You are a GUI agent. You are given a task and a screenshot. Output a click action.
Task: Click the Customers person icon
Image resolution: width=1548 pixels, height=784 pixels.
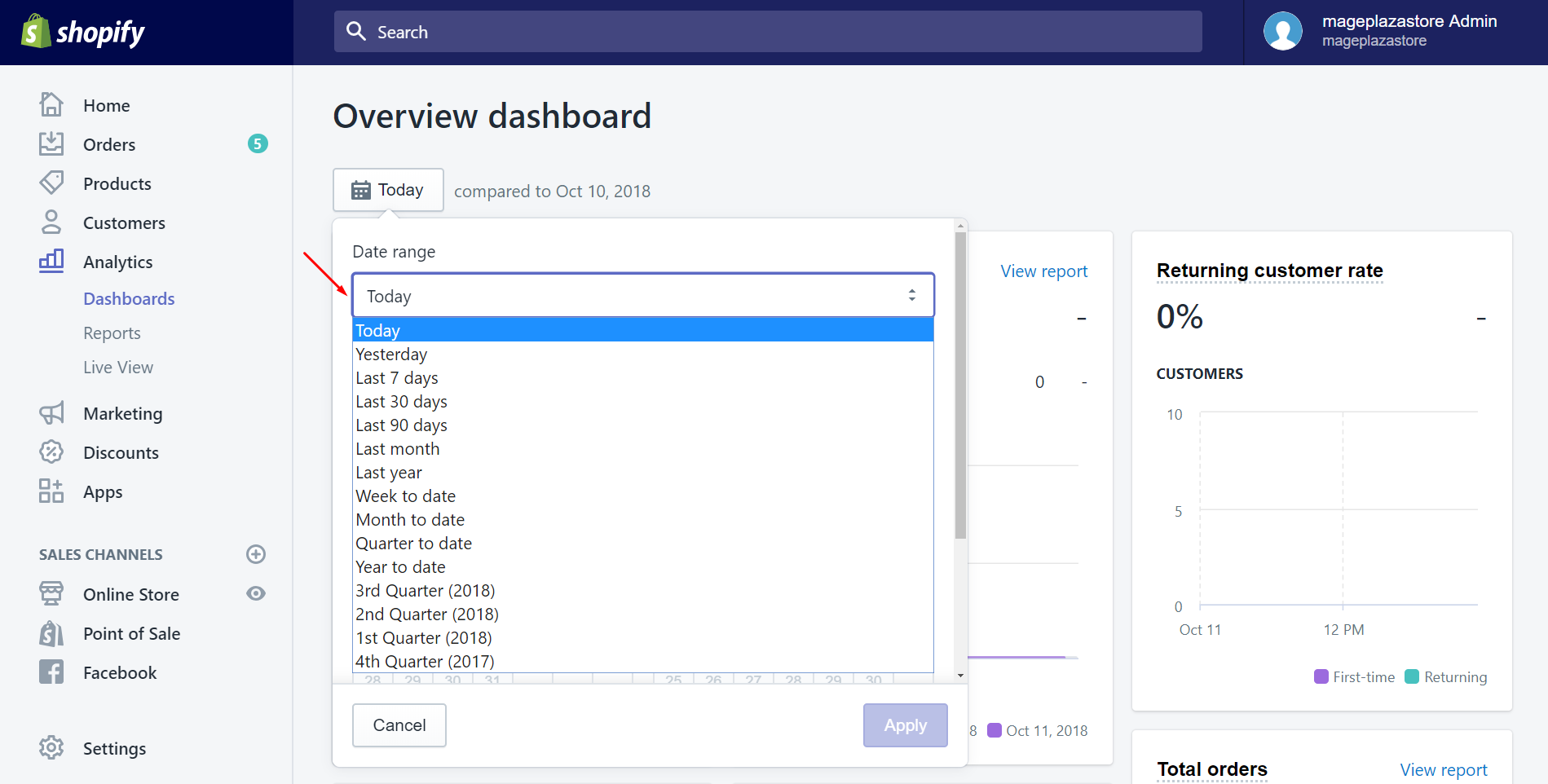[x=51, y=222]
